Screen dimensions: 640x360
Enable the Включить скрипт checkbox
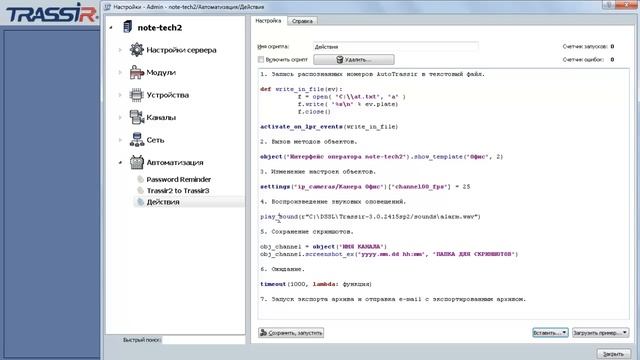tap(261, 60)
